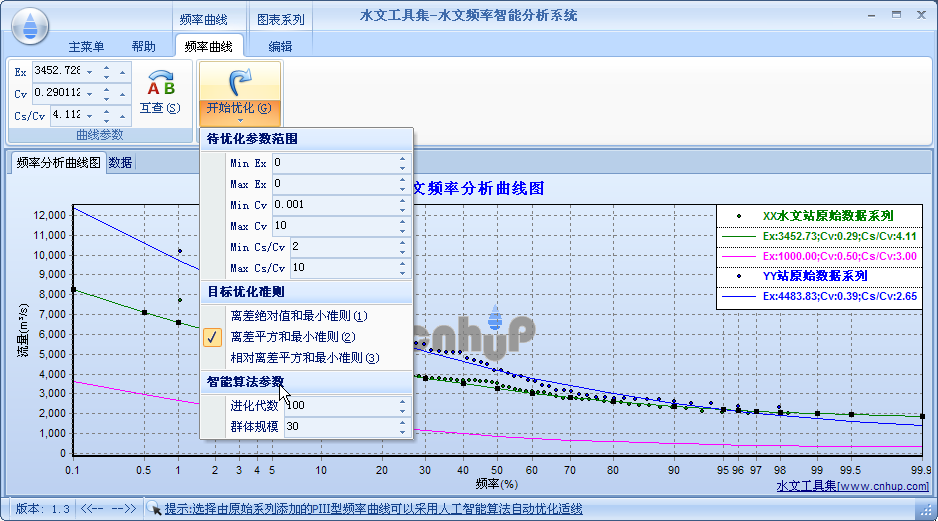
Task: Toggle the checked 离差平方和最小准则 (2) option
Action: 292,337
